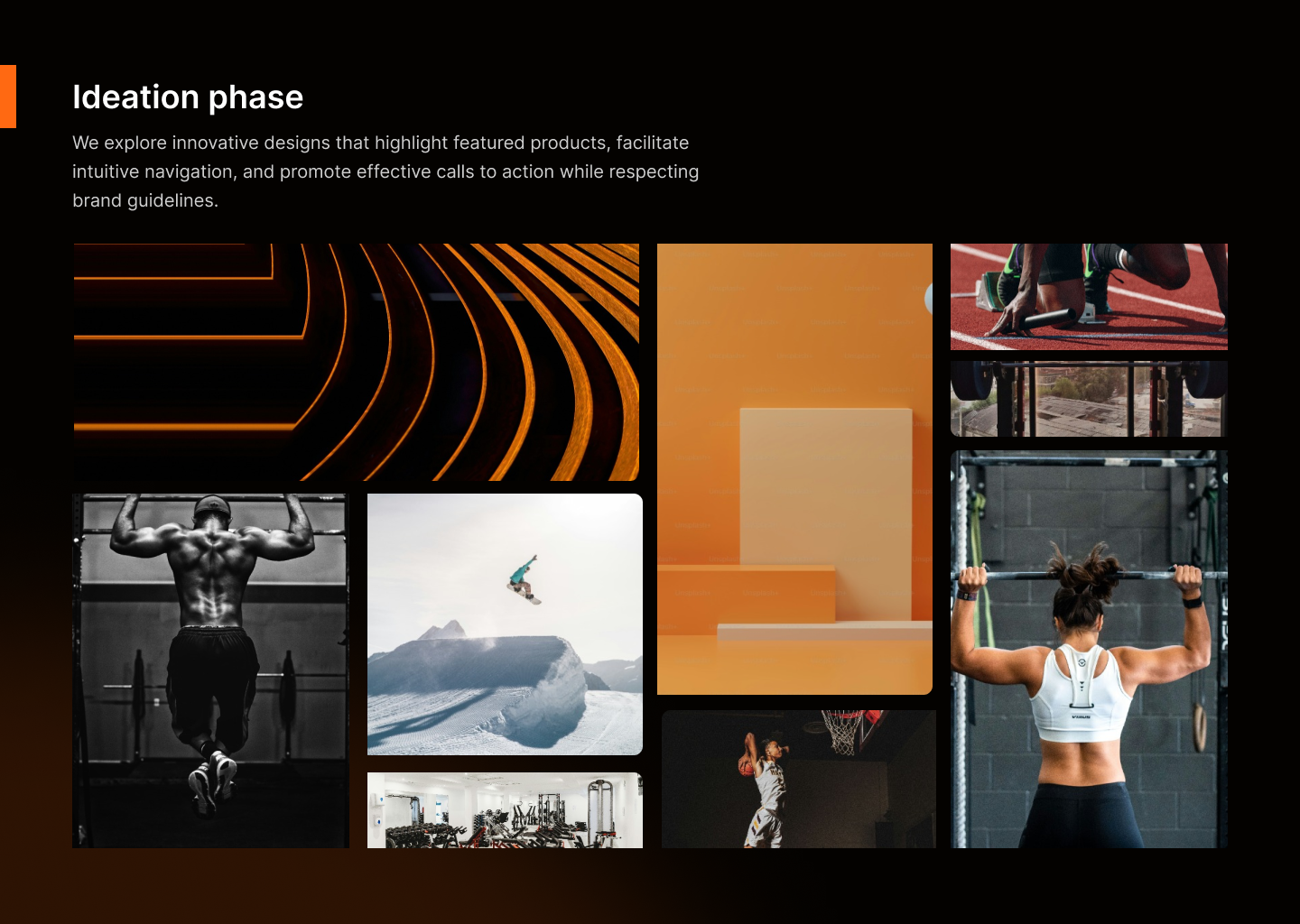Click the description paragraph under the heading
The image size is (1300, 924).
(x=385, y=171)
